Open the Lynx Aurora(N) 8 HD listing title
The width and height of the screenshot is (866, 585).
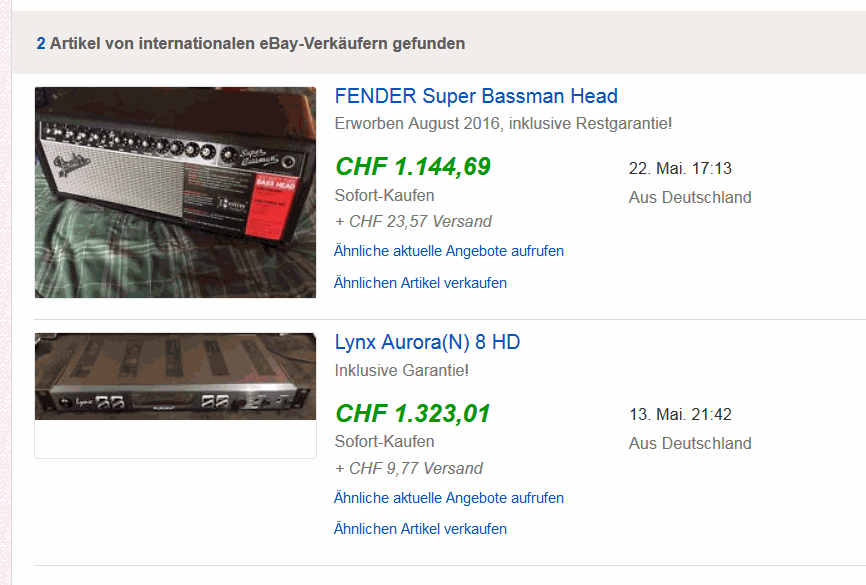(x=427, y=342)
